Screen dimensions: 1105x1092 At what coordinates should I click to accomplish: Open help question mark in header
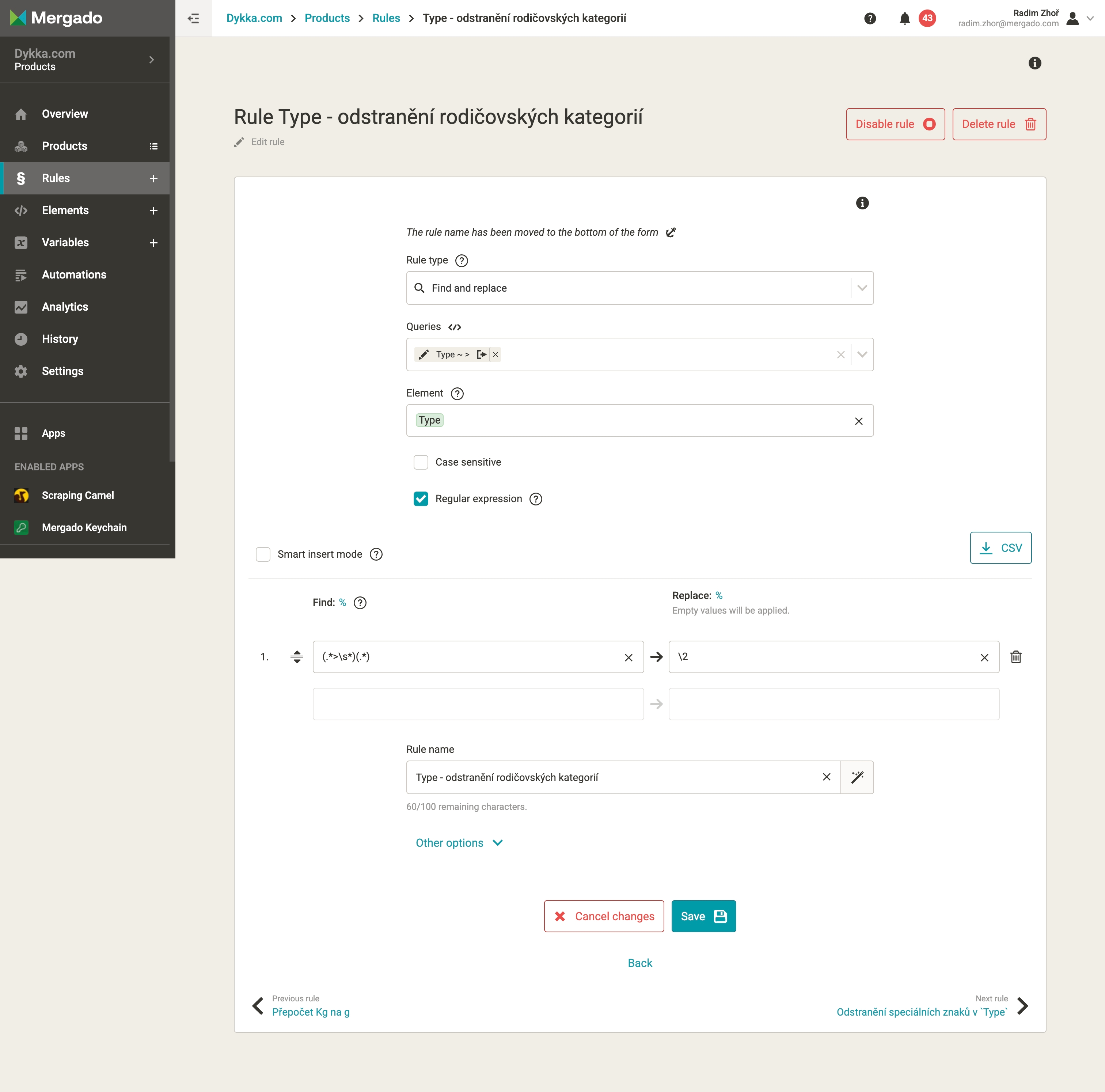point(870,18)
